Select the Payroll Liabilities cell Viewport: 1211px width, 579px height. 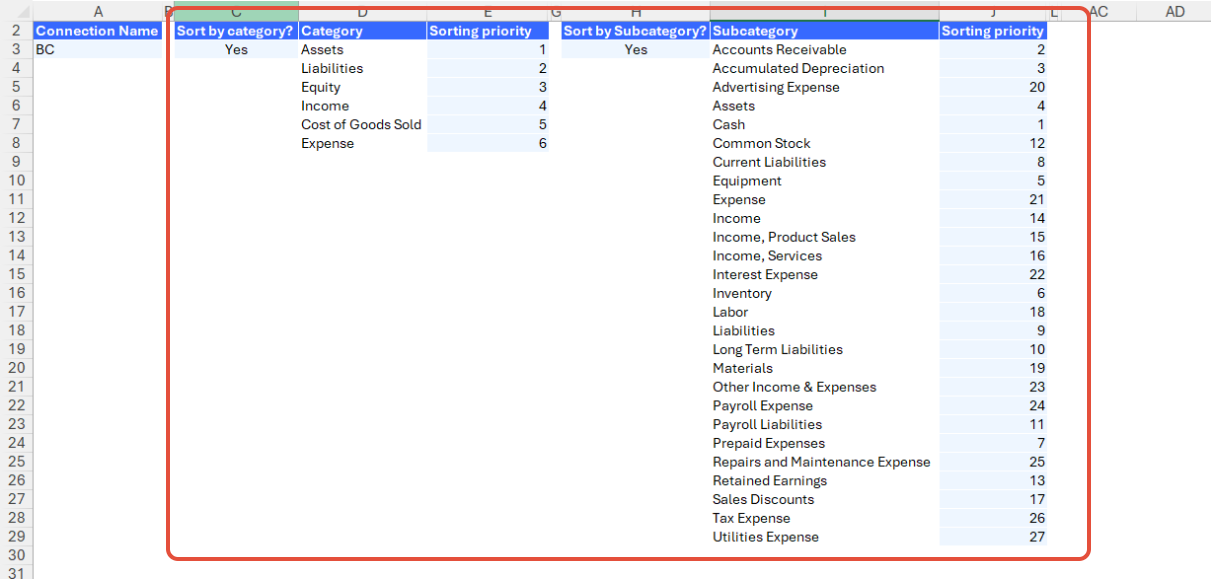(824, 424)
